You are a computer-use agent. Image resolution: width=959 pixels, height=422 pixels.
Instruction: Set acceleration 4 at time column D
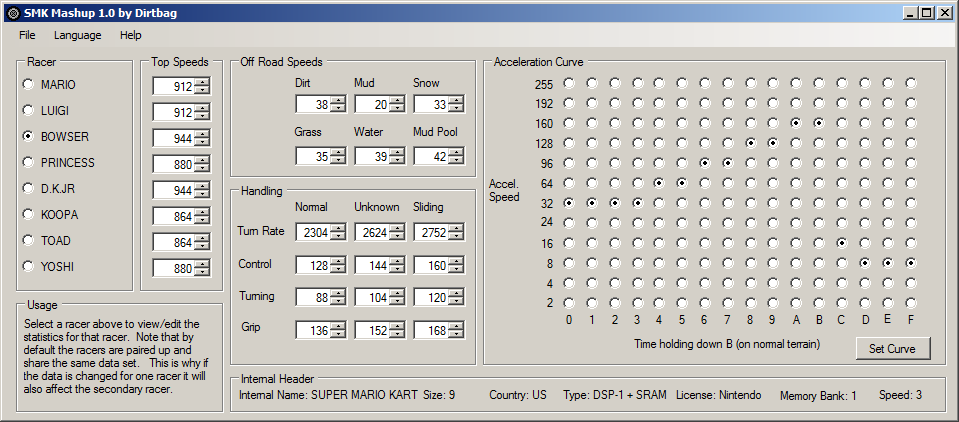(864, 283)
